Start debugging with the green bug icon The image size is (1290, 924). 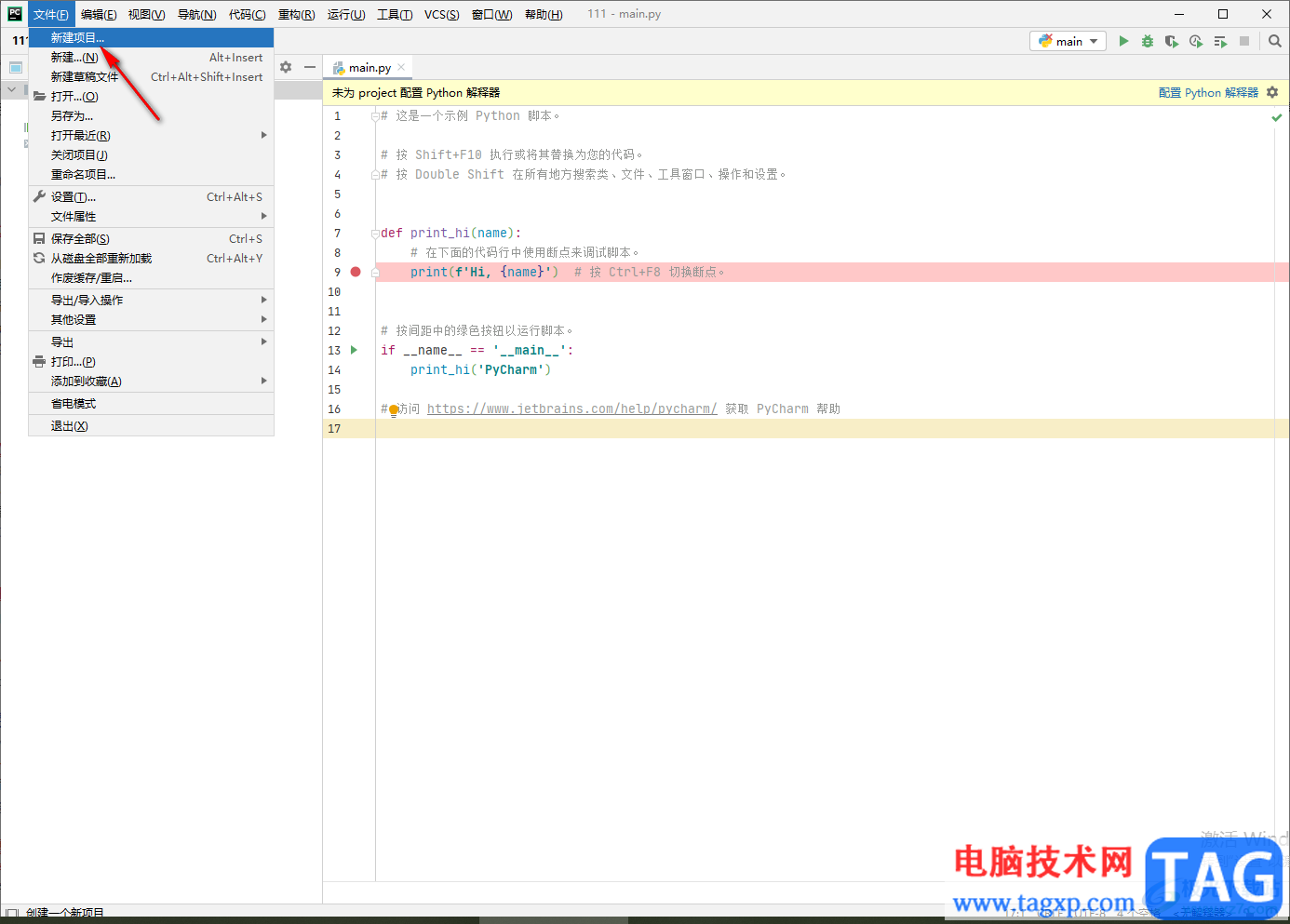[x=1148, y=41]
